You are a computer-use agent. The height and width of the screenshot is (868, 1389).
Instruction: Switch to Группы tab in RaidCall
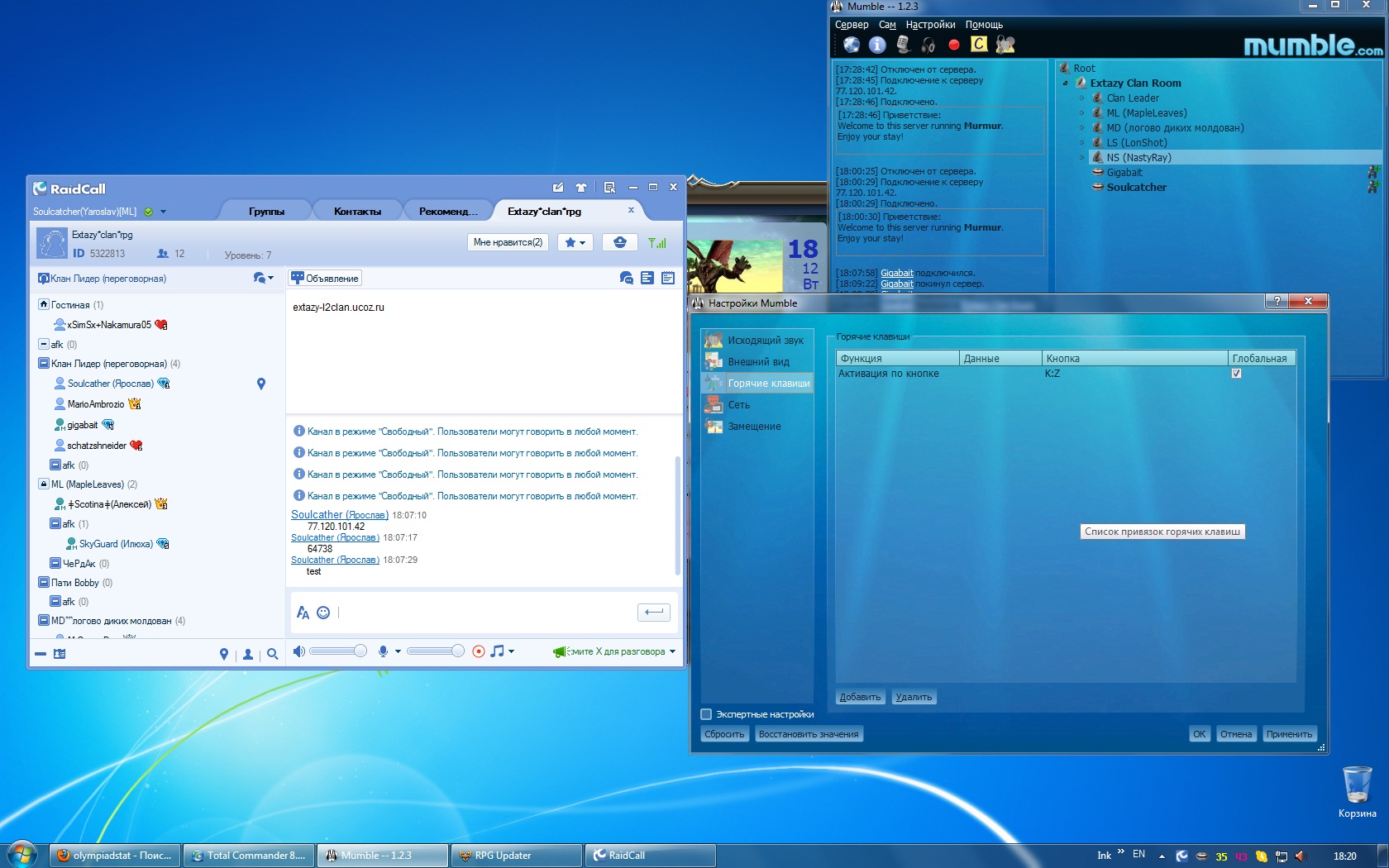tap(266, 212)
